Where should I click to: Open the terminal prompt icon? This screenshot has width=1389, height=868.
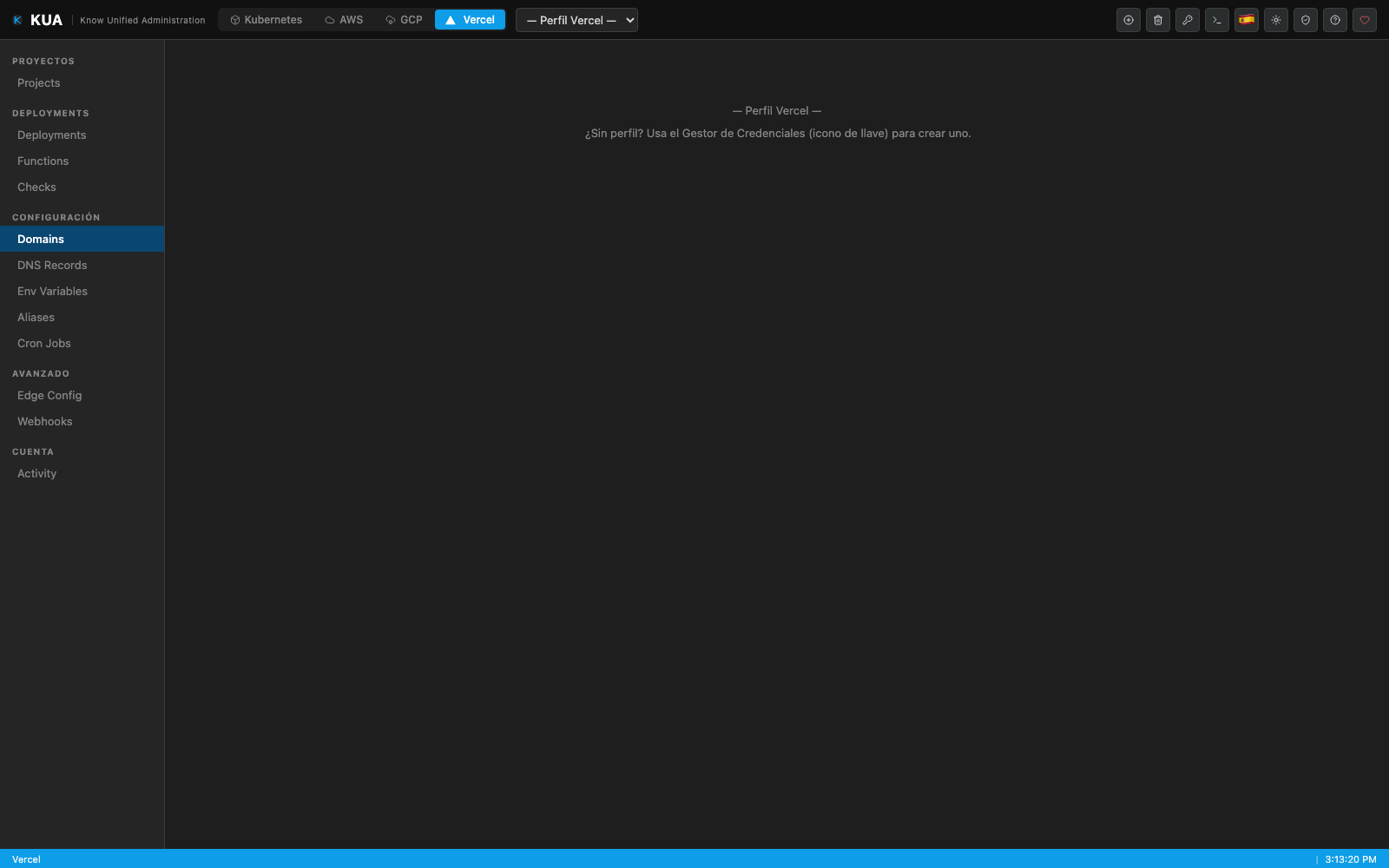[1217, 20]
